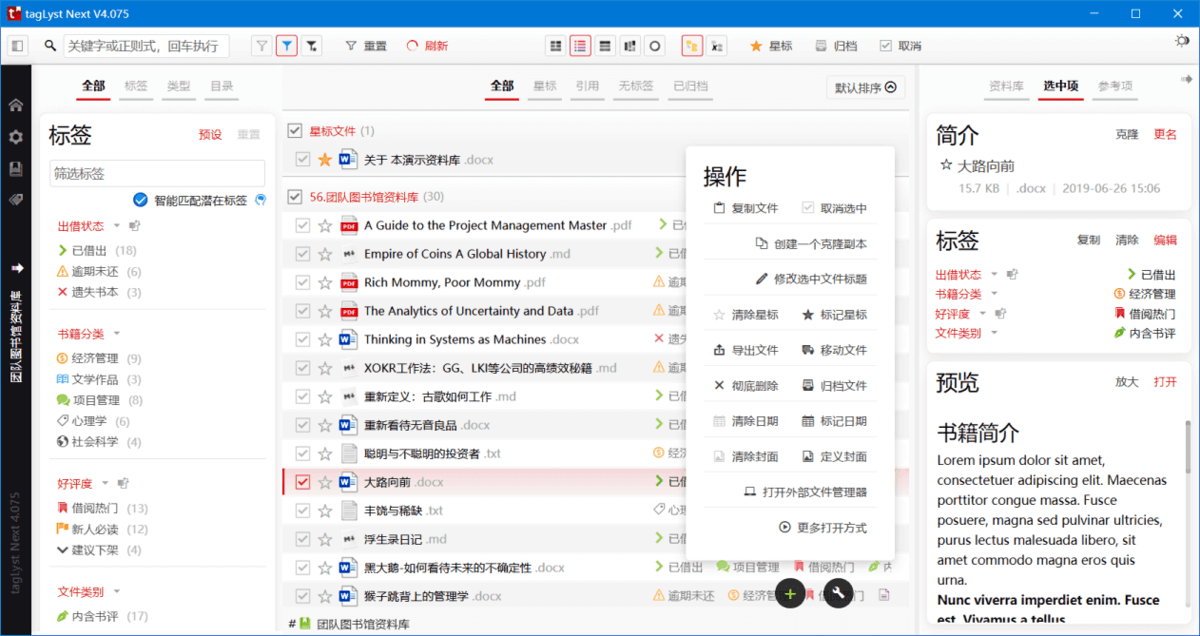Click the wrench floating button
The height and width of the screenshot is (636, 1200).
838,594
